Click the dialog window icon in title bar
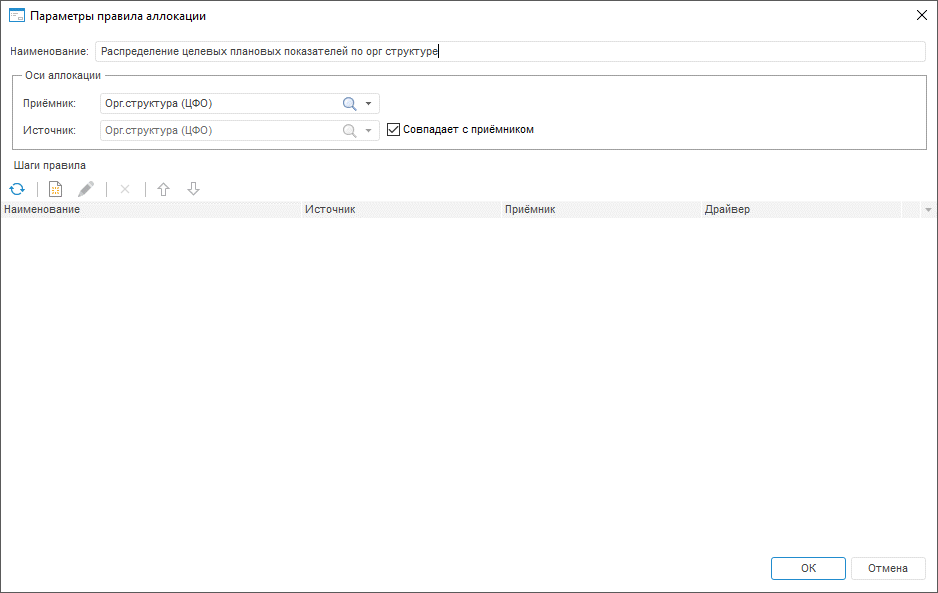This screenshot has height=593, width=938. [x=16, y=16]
